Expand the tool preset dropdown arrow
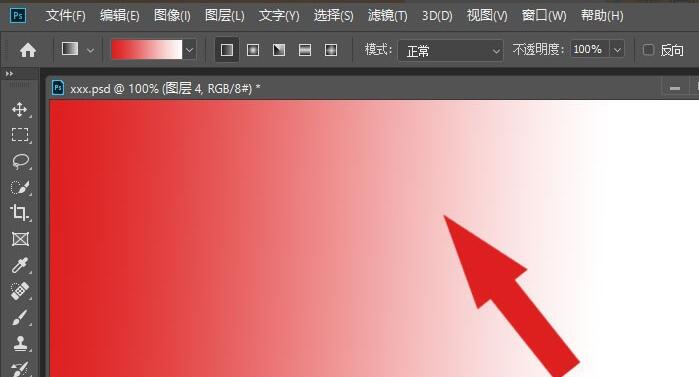The width and height of the screenshot is (699, 377). pos(90,51)
